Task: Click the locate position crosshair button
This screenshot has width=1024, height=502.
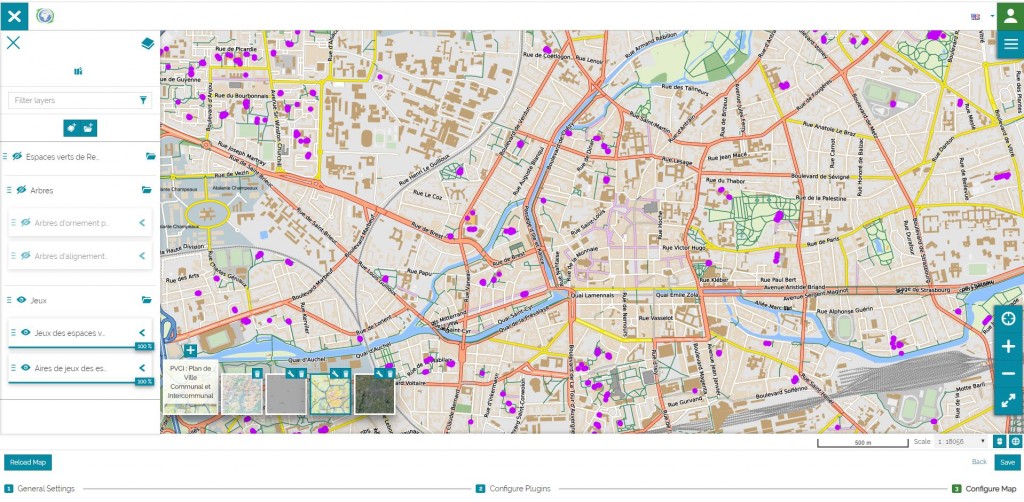Action: (x=1008, y=319)
